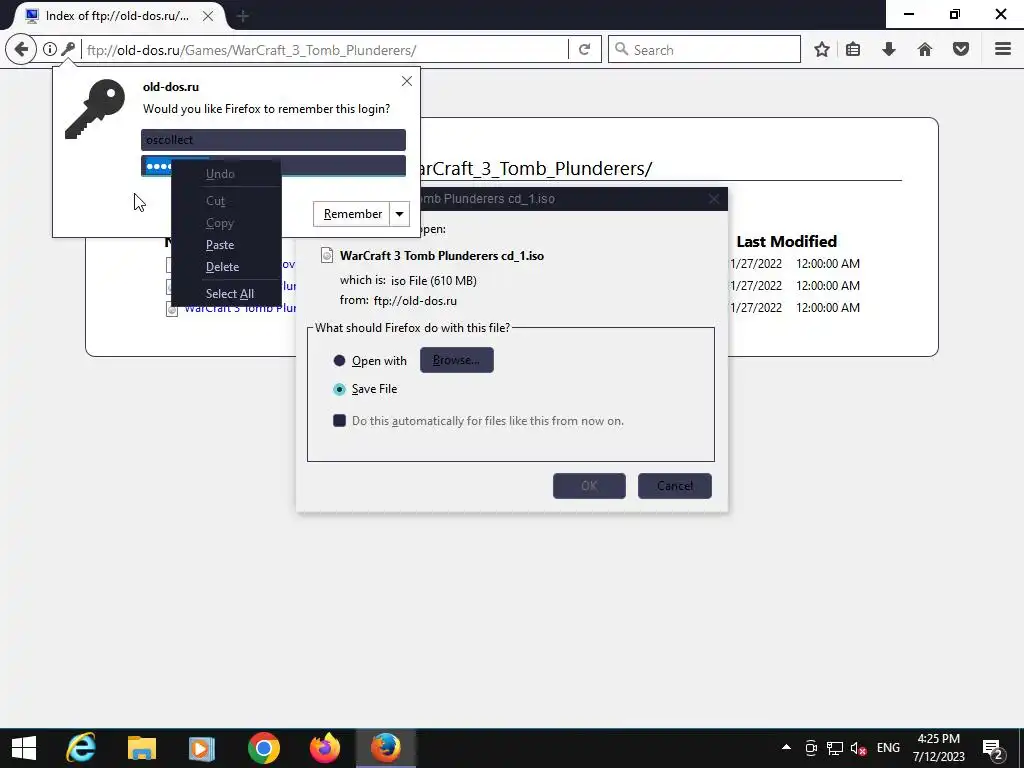Viewport: 1024px width, 768px height.
Task: Click the Last Modified column header
Action: (786, 242)
